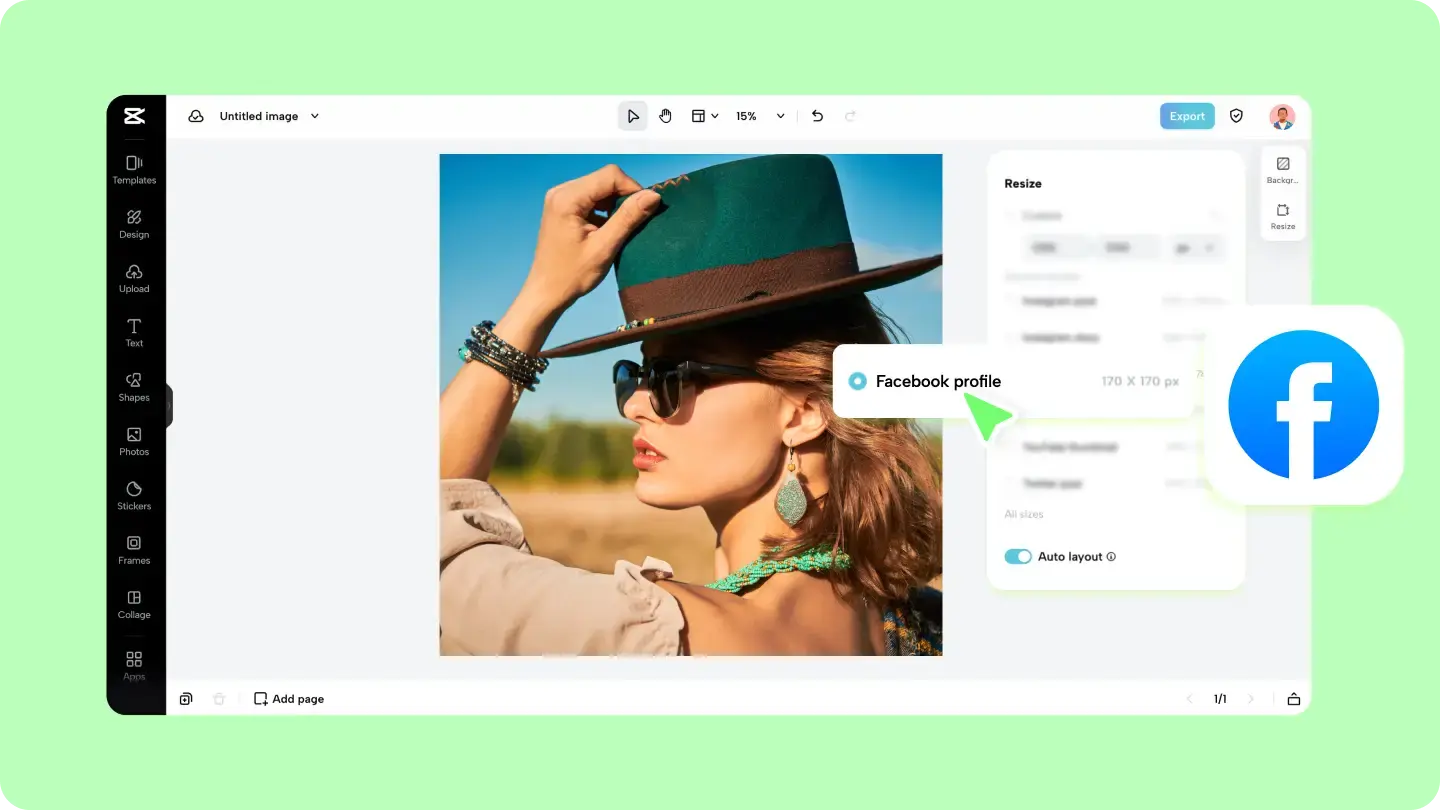Open the Background option in right panel
Viewport: 1440px width, 810px height.
point(1283,170)
